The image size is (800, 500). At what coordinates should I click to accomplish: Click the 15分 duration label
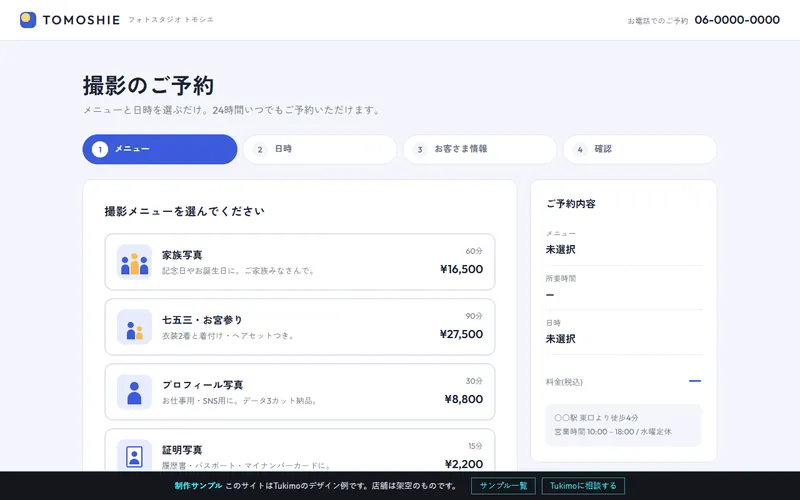475,446
